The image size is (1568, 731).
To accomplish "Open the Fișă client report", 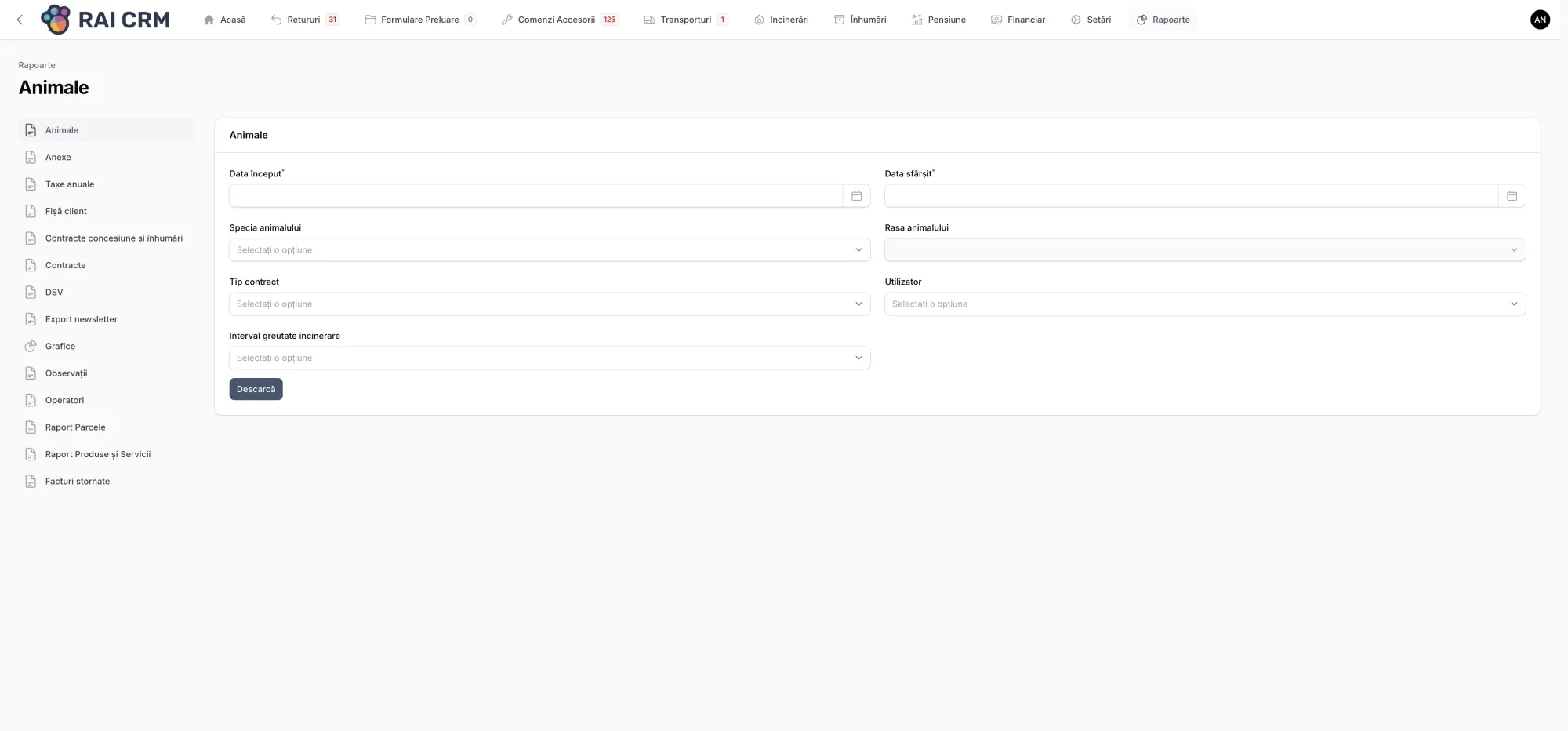I will pos(66,211).
